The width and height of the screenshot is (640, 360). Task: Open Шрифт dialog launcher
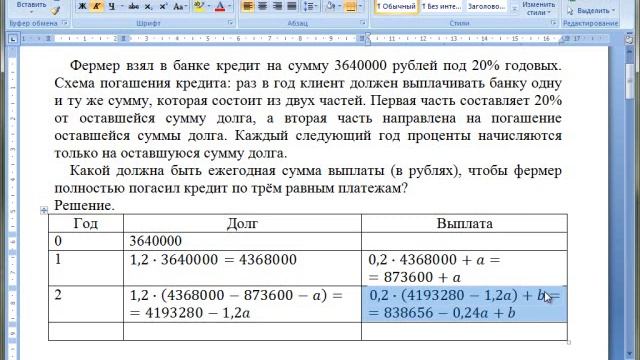pyautogui.click(x=231, y=23)
